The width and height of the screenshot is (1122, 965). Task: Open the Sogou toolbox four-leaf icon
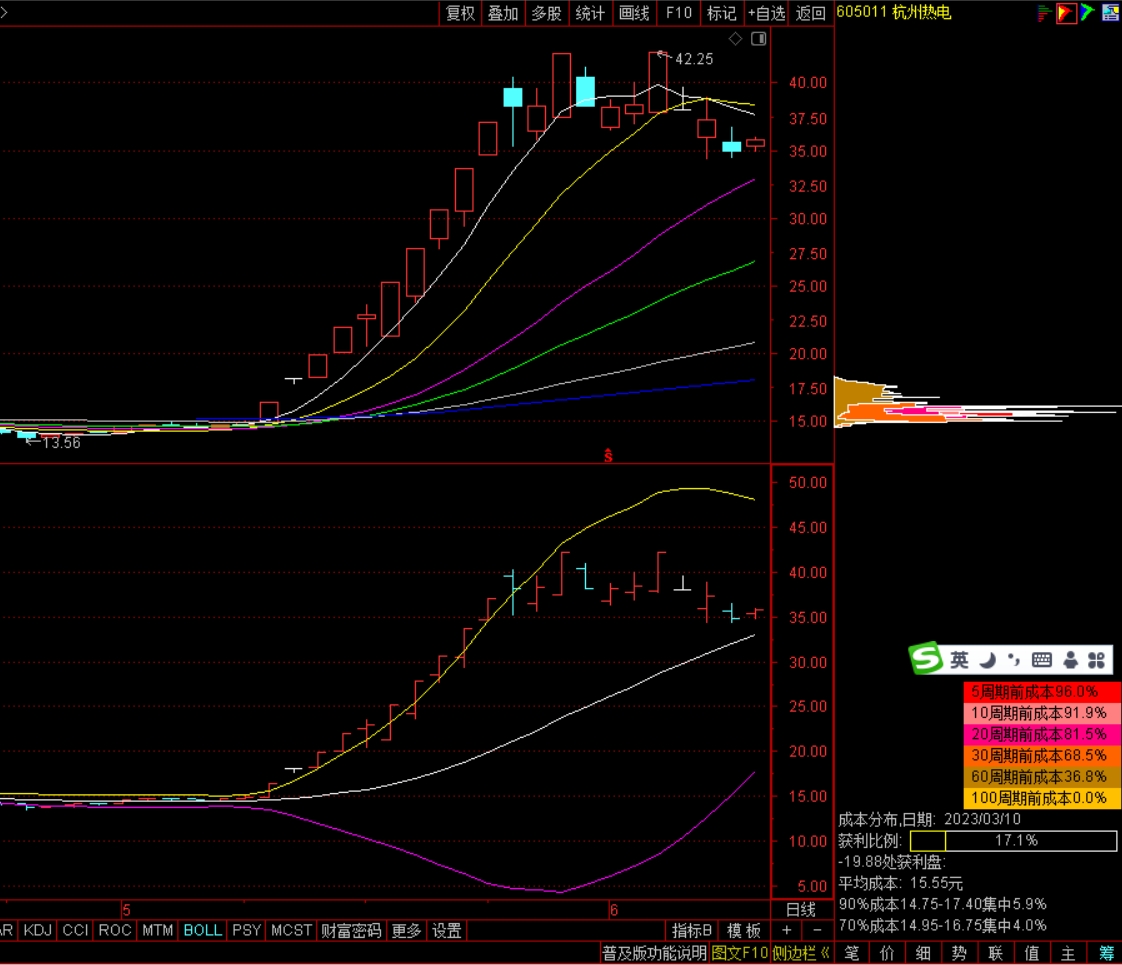coord(1097,660)
